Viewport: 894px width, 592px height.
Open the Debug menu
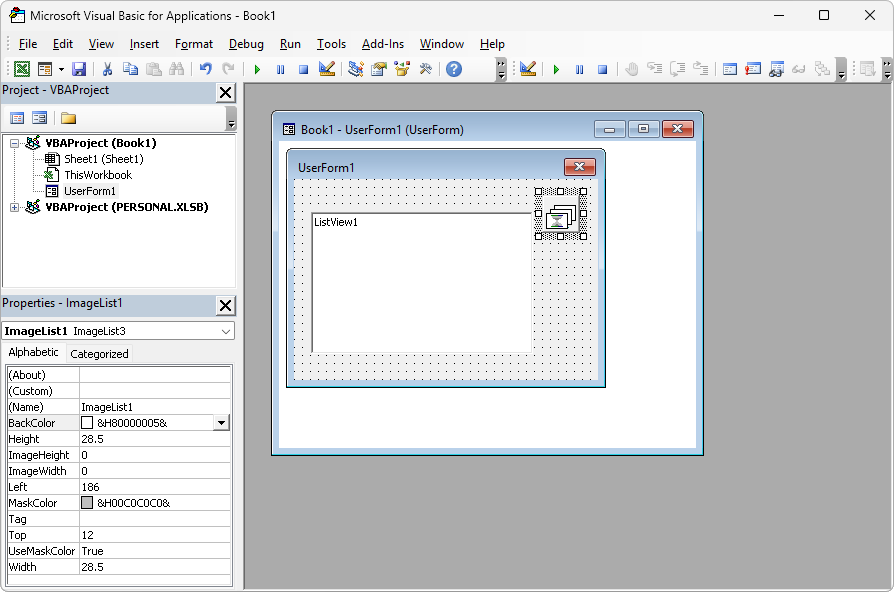point(245,44)
